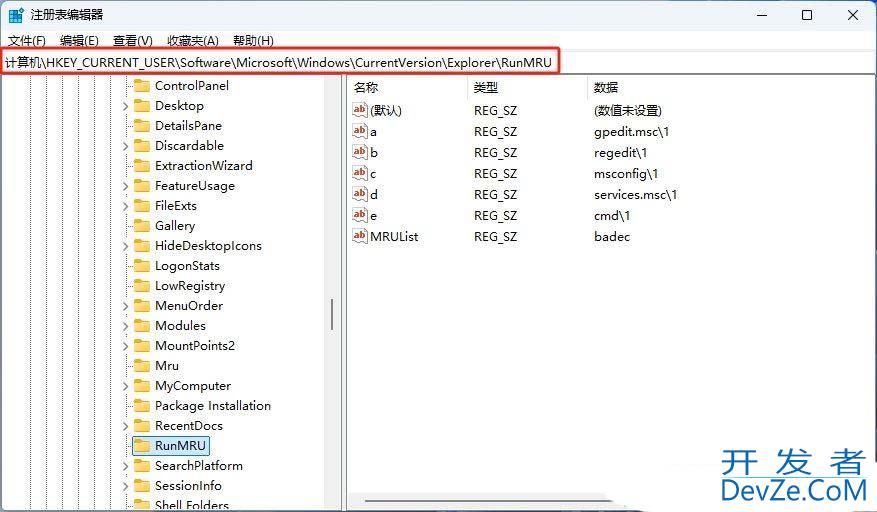Viewport: 877px width, 512px height.
Task: Select the Modules tree label
Action: click(x=180, y=326)
